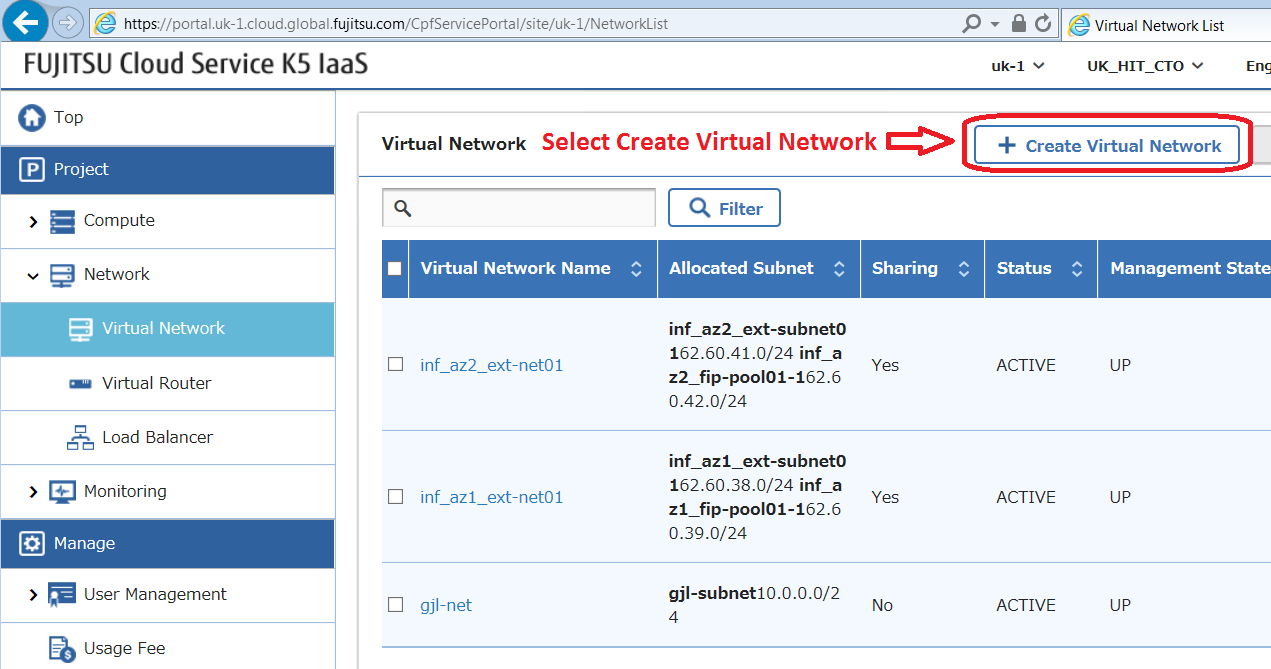Click the Manage section header
The width and height of the screenshot is (1271, 669).
click(x=168, y=543)
